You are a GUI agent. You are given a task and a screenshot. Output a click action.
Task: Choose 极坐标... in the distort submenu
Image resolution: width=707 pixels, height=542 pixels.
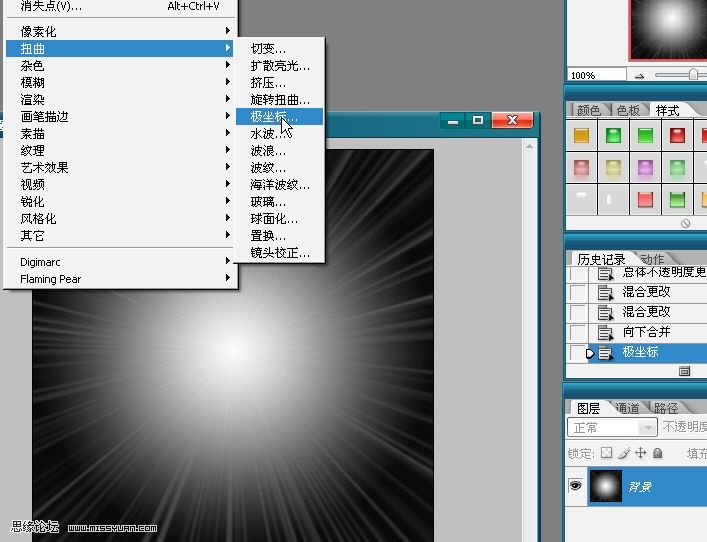[280, 117]
